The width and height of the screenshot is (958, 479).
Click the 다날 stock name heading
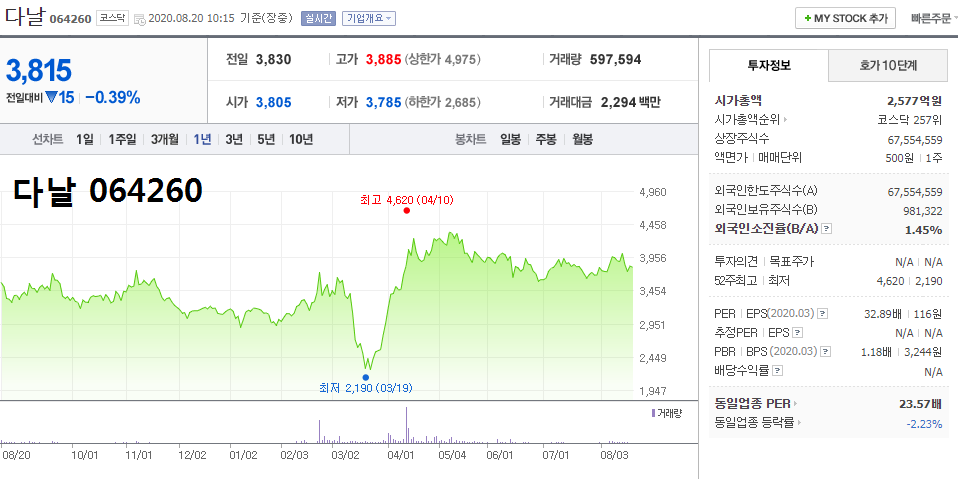pos(24,16)
